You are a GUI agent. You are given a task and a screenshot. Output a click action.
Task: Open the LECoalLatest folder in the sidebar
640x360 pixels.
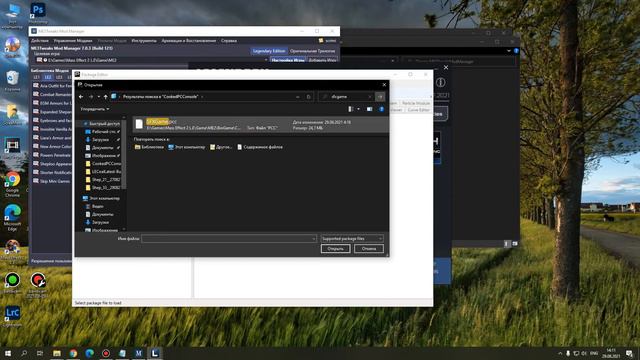point(103,171)
